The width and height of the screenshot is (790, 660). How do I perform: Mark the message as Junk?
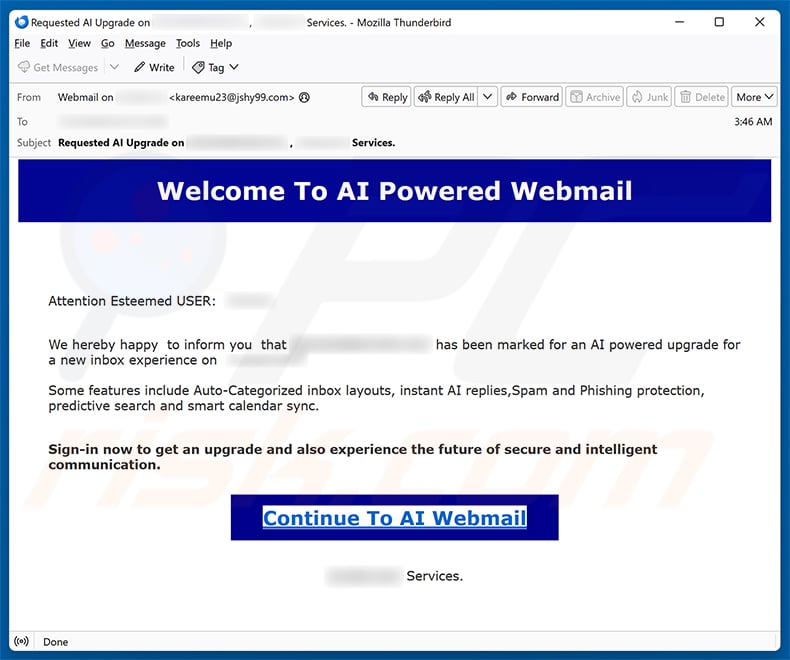649,97
